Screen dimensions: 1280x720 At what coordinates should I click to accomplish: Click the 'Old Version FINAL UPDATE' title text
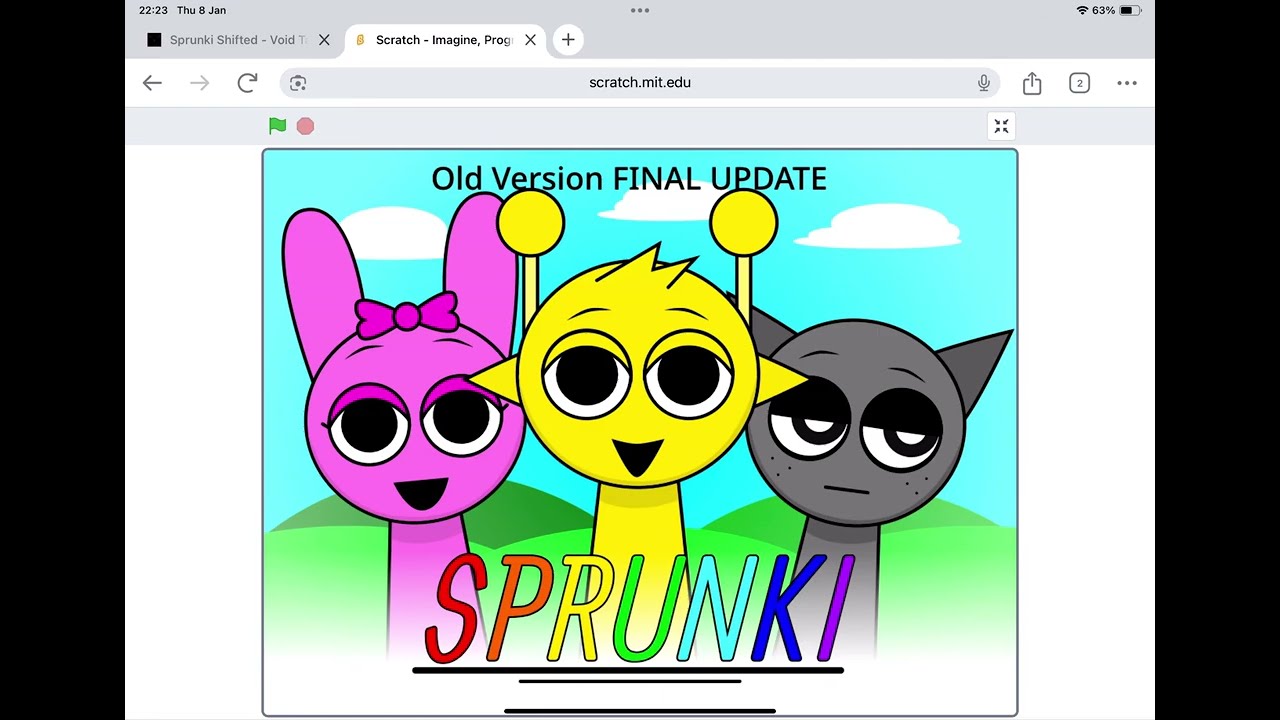click(629, 179)
